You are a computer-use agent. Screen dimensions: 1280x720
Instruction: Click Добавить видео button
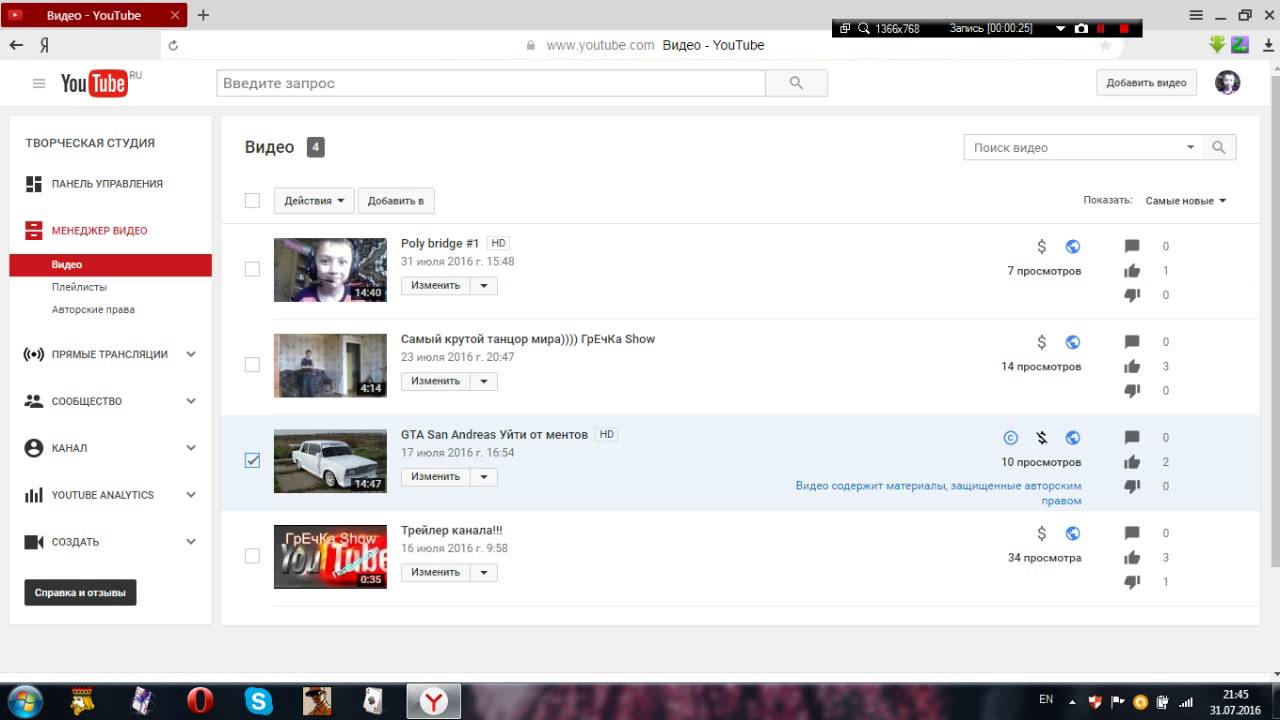1146,83
